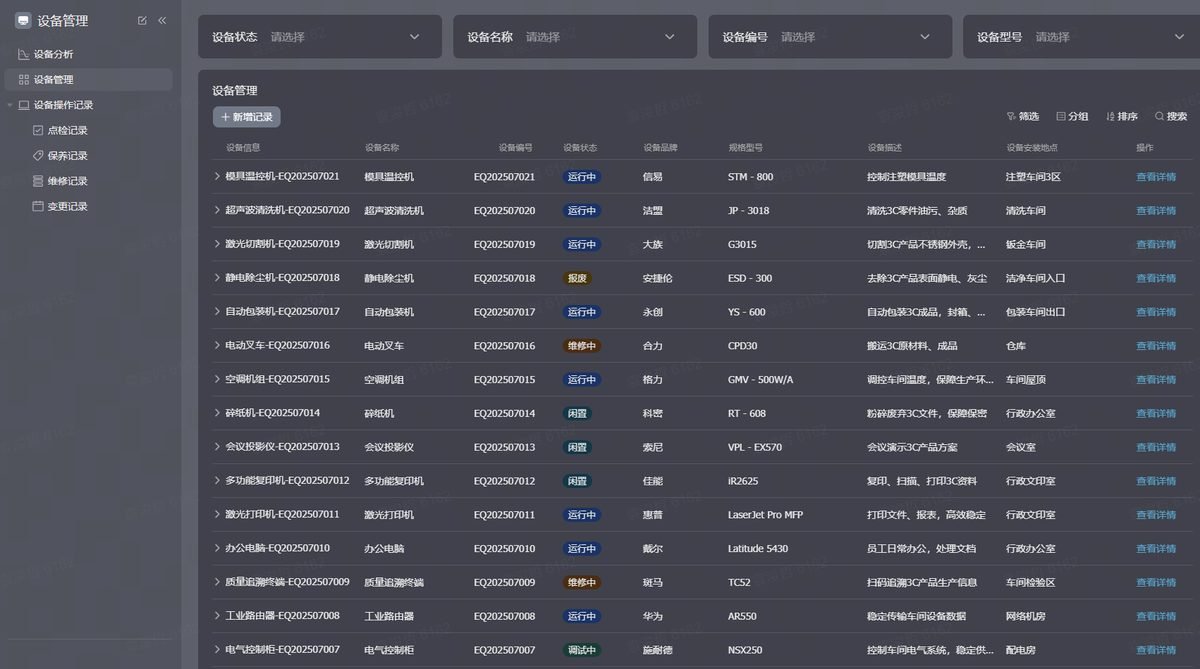Screen dimensions: 1200x669
Task: Click the 闲置 status tag of 碎纸机
Action: pos(577,413)
